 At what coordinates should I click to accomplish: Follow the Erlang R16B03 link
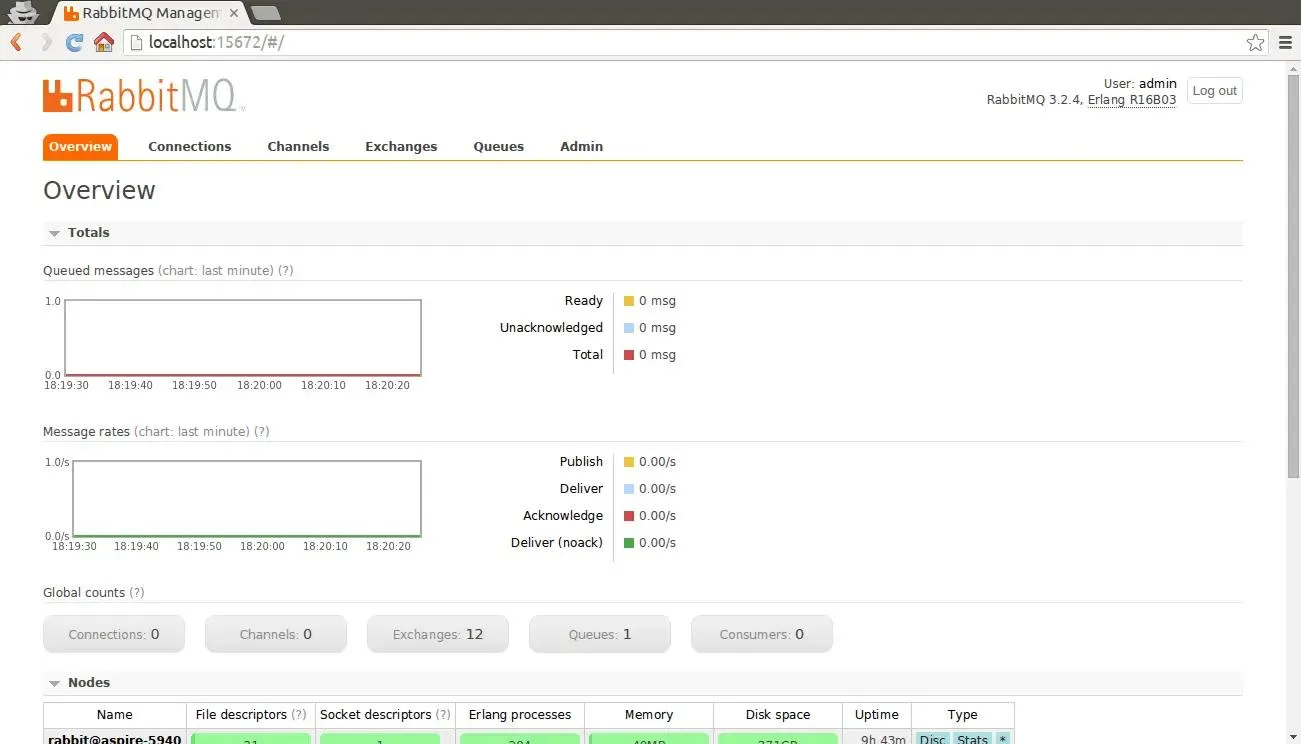1132,100
